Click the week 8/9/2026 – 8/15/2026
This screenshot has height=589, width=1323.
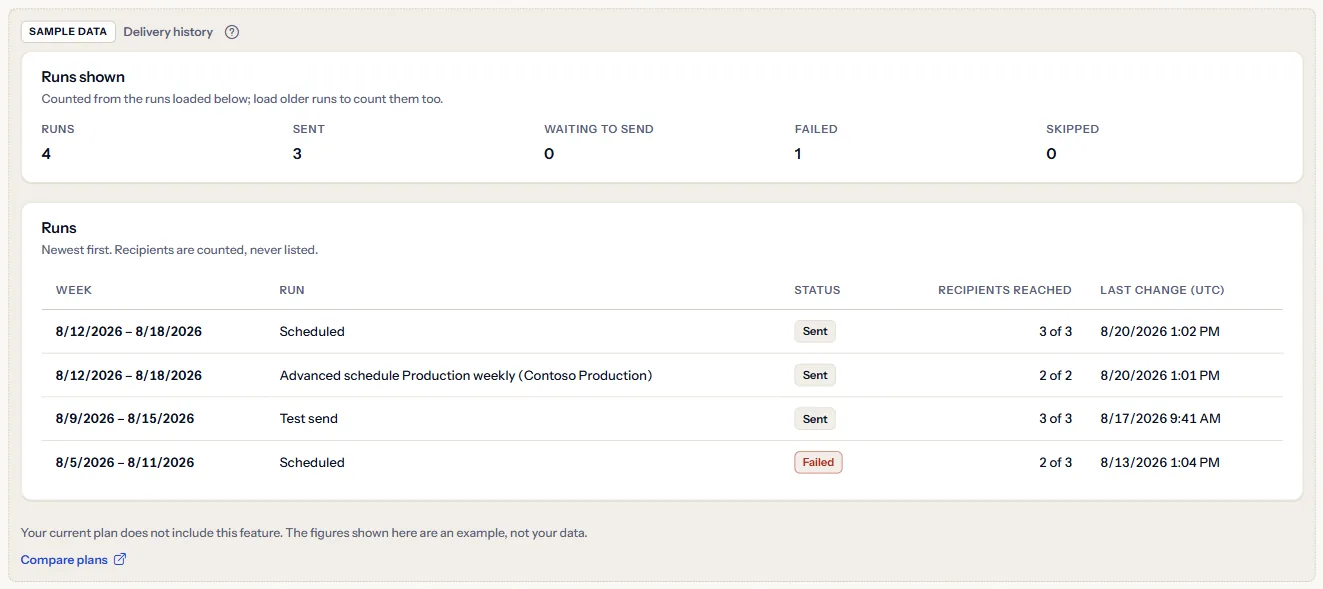click(x=125, y=419)
